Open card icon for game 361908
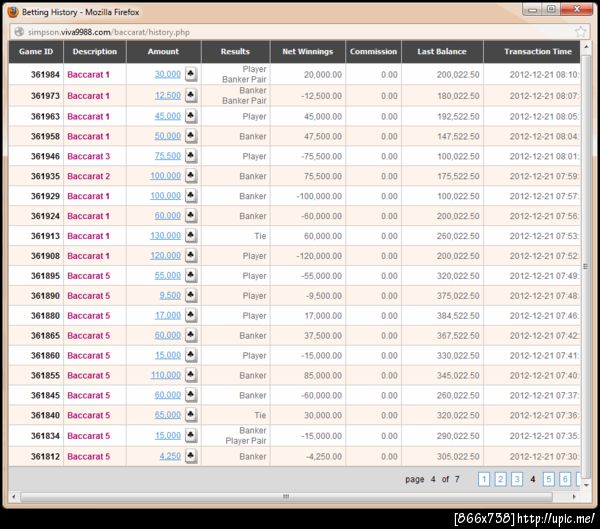The width and height of the screenshot is (600, 529). point(191,255)
